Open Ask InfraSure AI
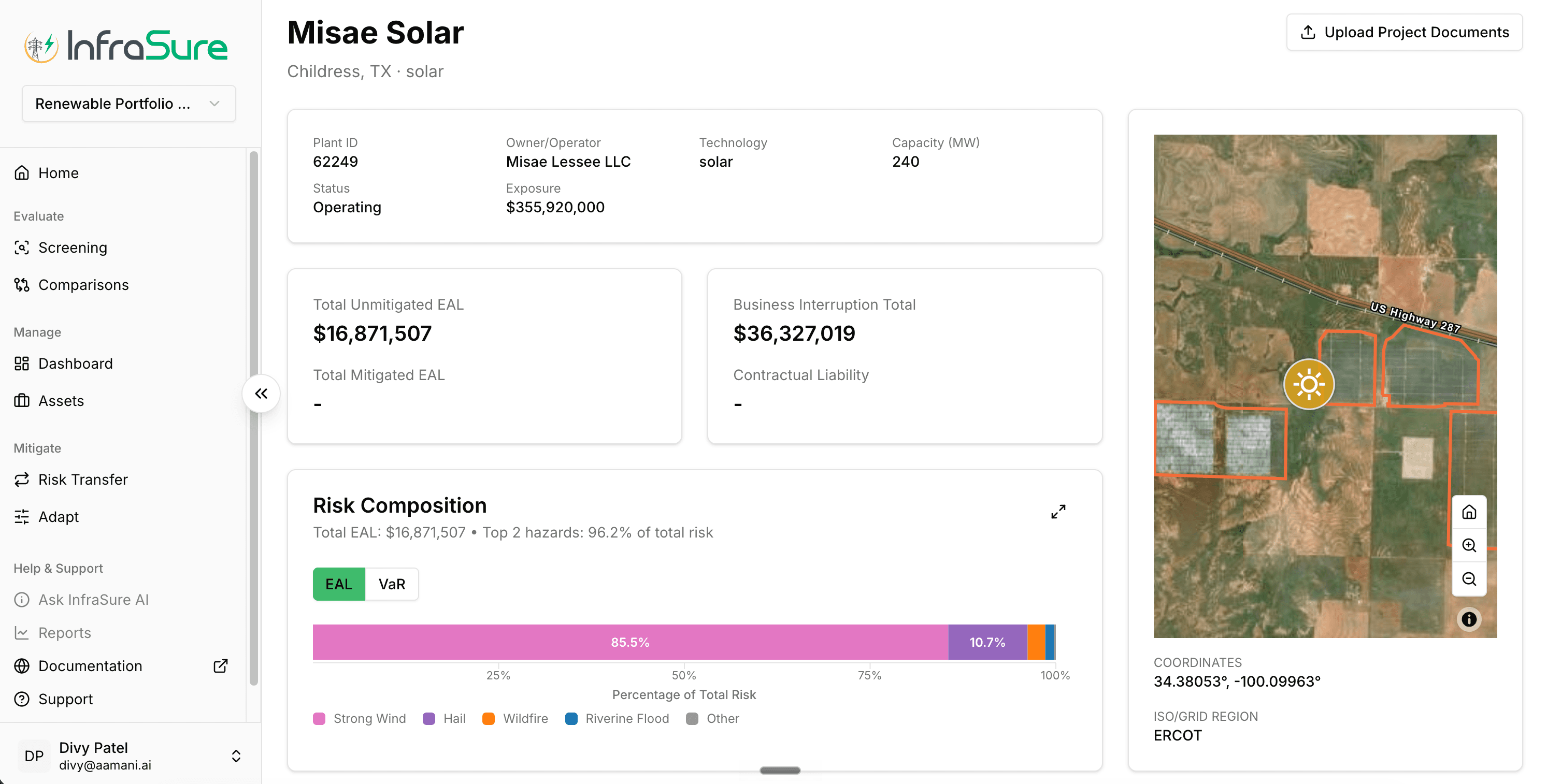This screenshot has width=1547, height=784. tap(93, 599)
